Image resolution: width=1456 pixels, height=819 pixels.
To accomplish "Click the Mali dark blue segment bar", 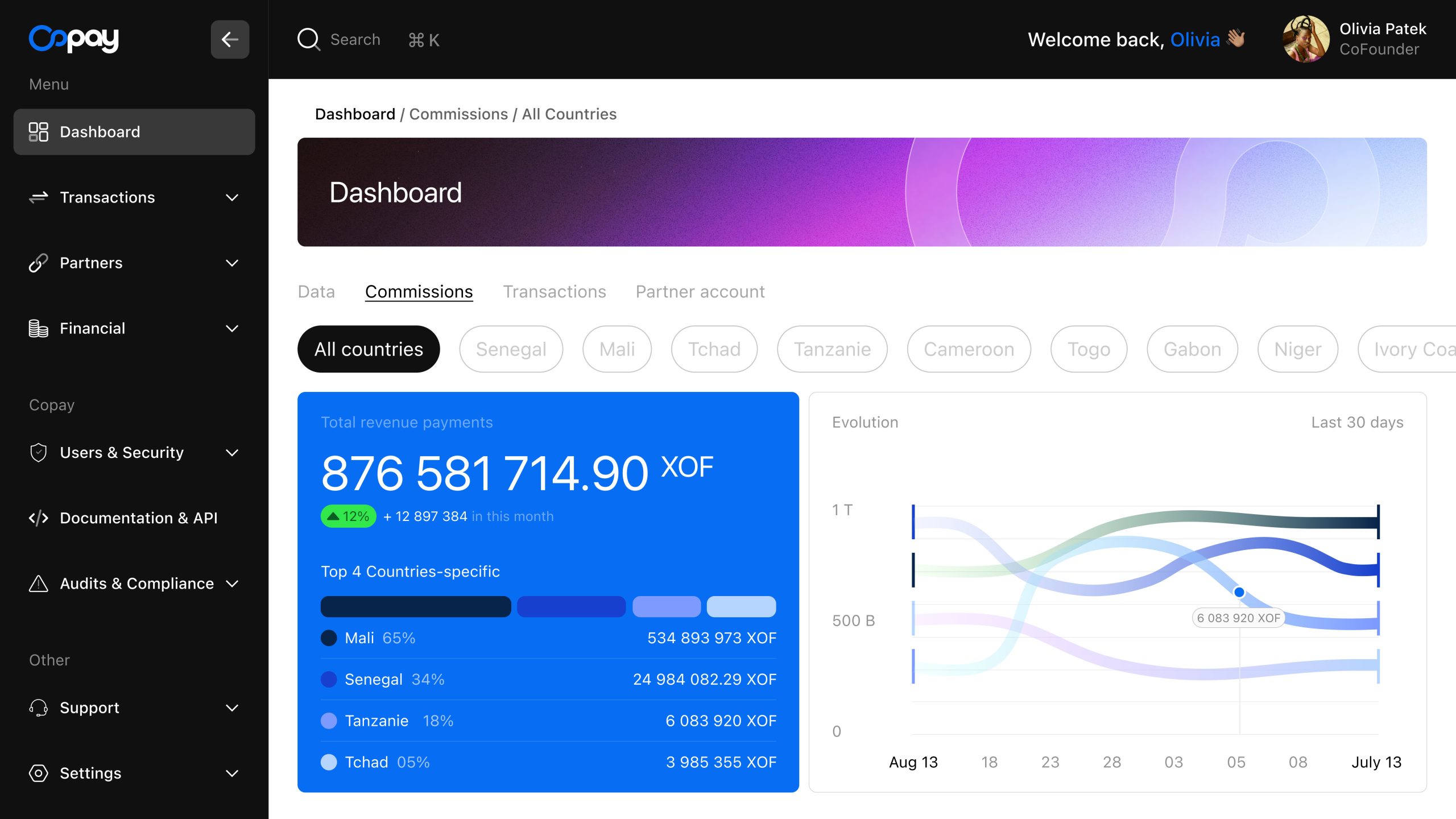I will coord(415,606).
